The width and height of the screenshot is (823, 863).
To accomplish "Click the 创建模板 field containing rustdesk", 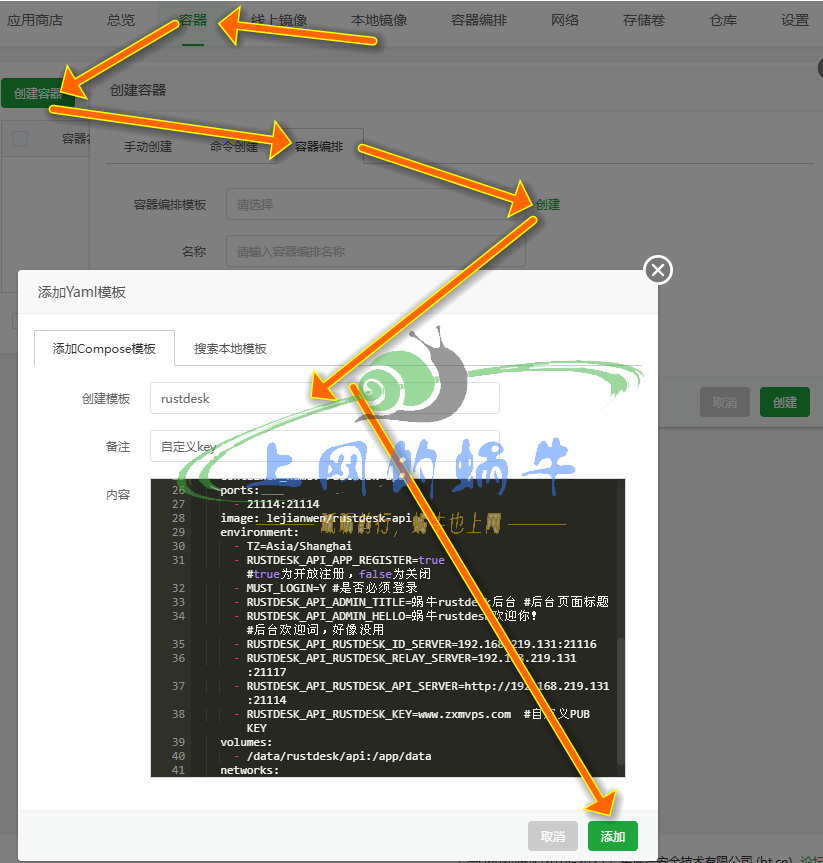I will coord(325,398).
